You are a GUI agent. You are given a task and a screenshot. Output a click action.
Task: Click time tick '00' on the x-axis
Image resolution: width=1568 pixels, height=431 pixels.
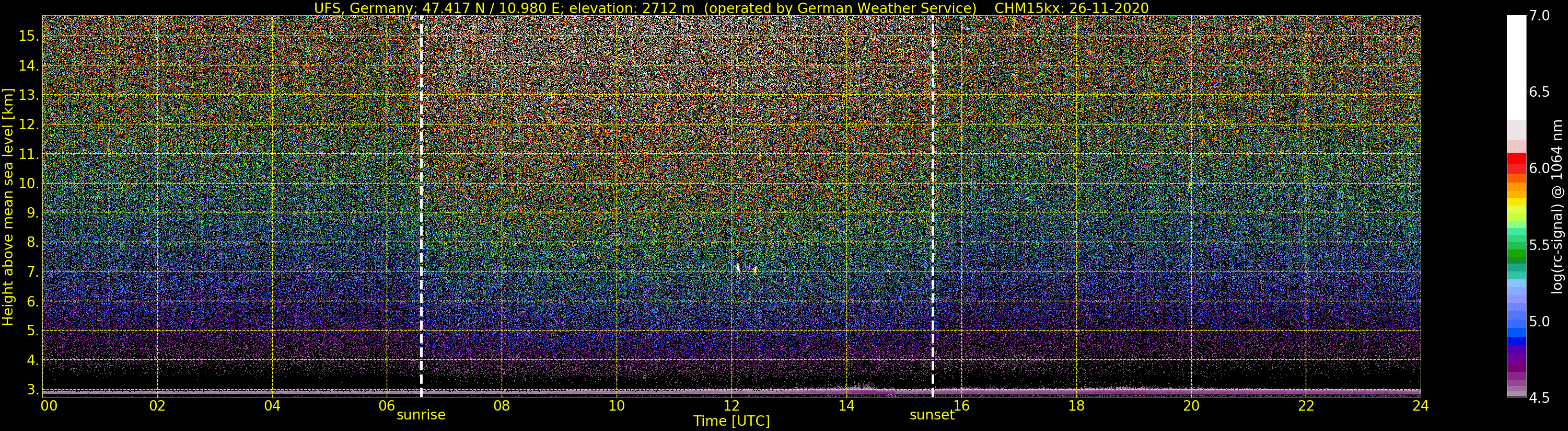49,405
